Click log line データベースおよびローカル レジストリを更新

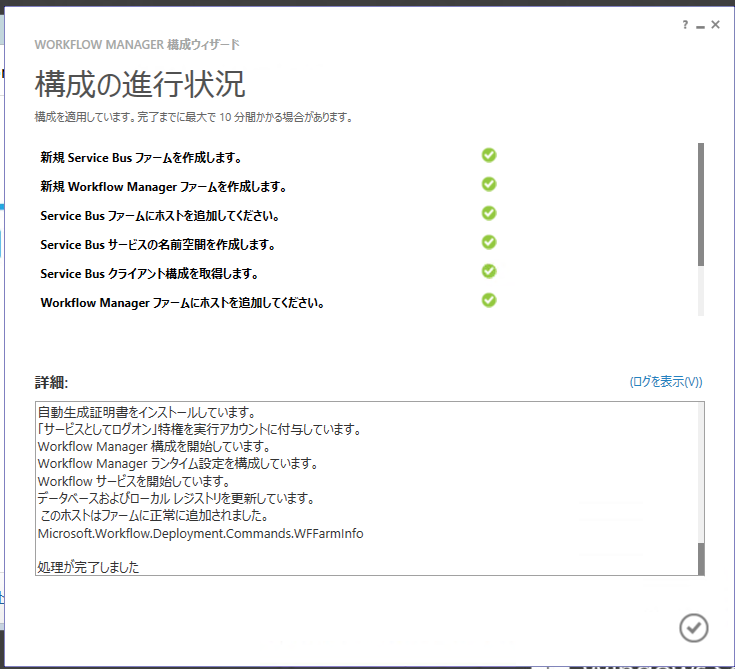176,498
